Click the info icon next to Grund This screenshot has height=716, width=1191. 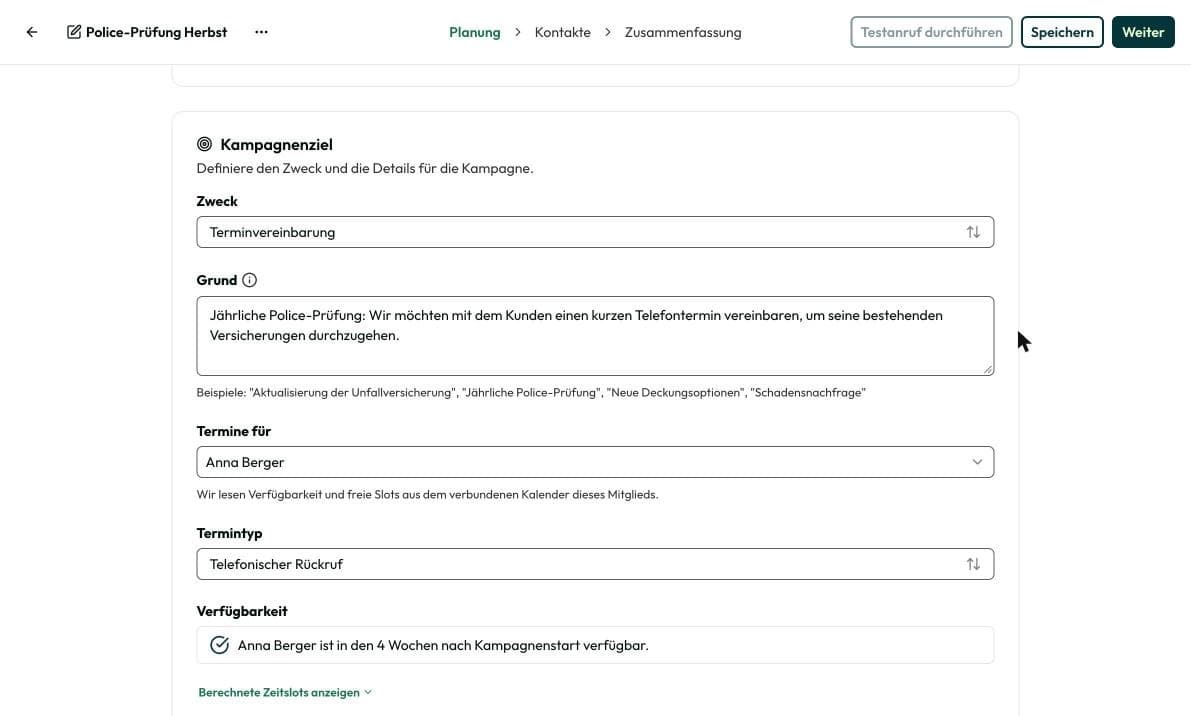[249, 280]
